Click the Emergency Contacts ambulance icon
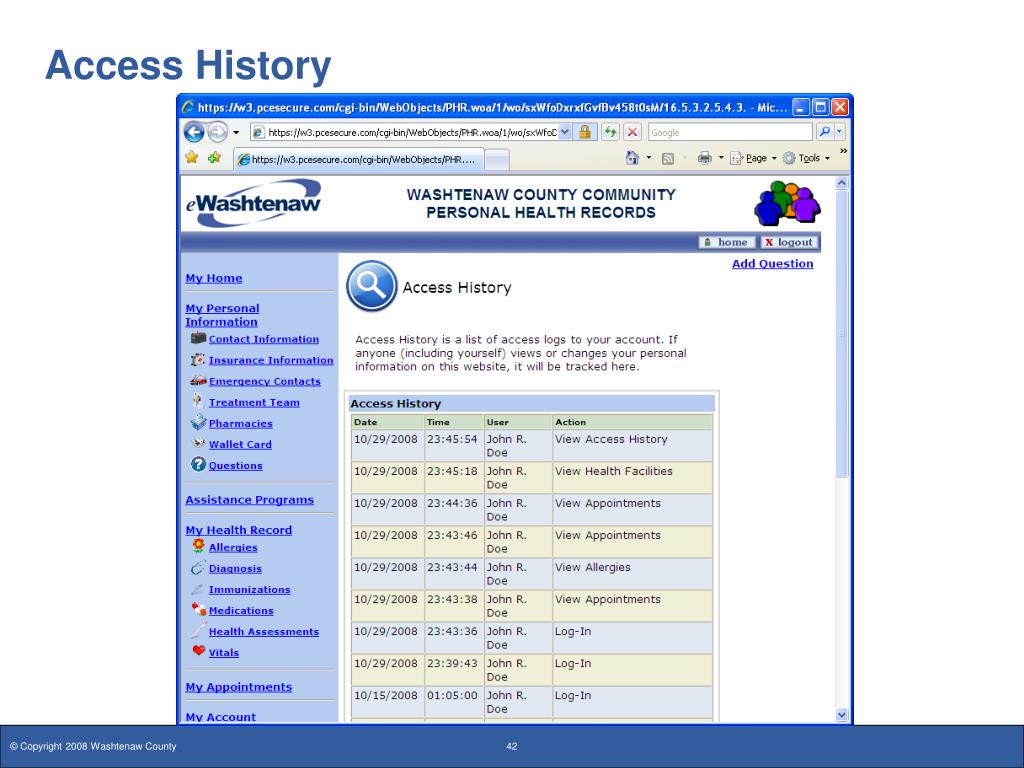Viewport: 1024px width, 768px height. [x=198, y=380]
